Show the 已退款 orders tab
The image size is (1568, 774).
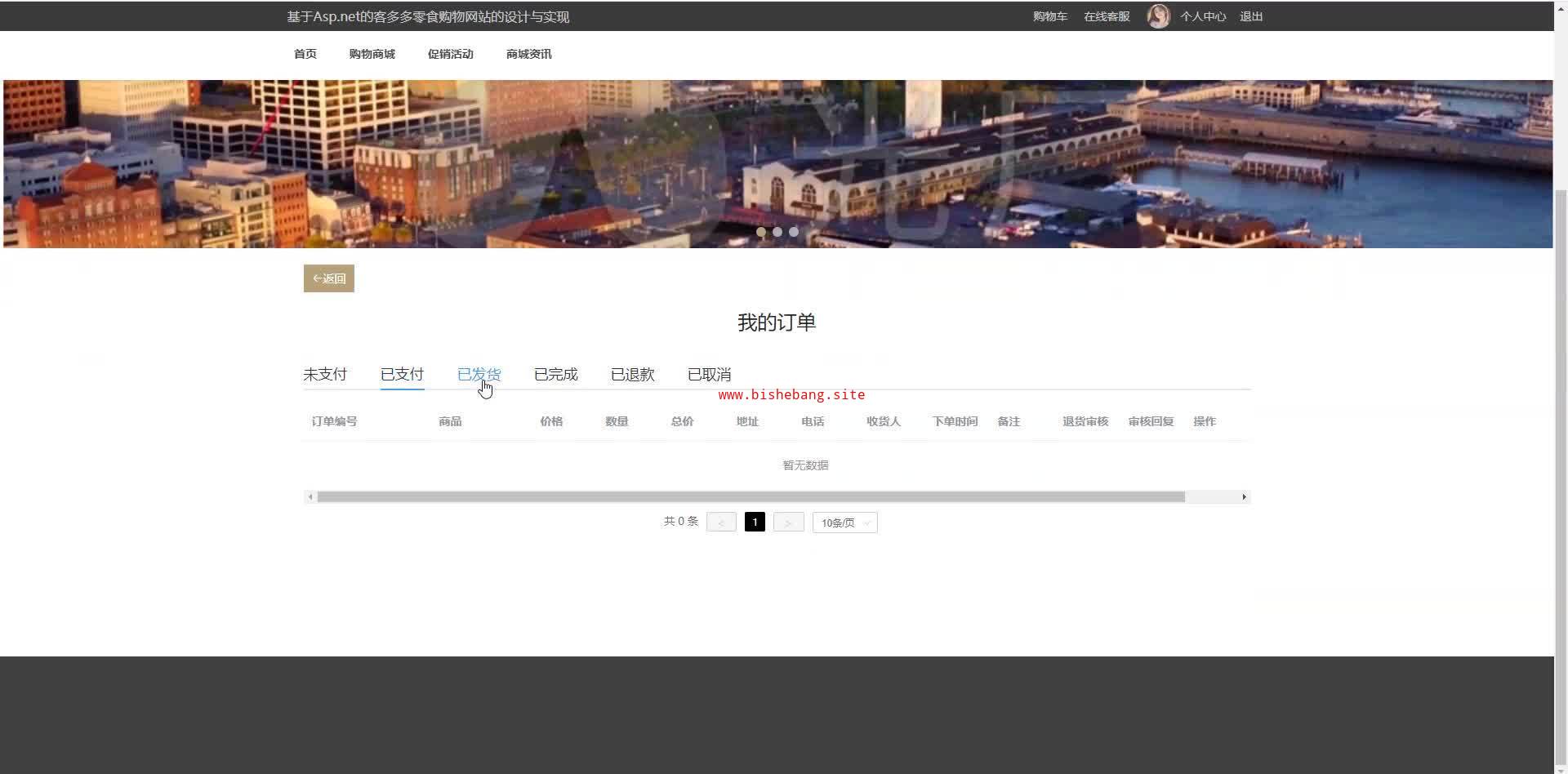632,375
